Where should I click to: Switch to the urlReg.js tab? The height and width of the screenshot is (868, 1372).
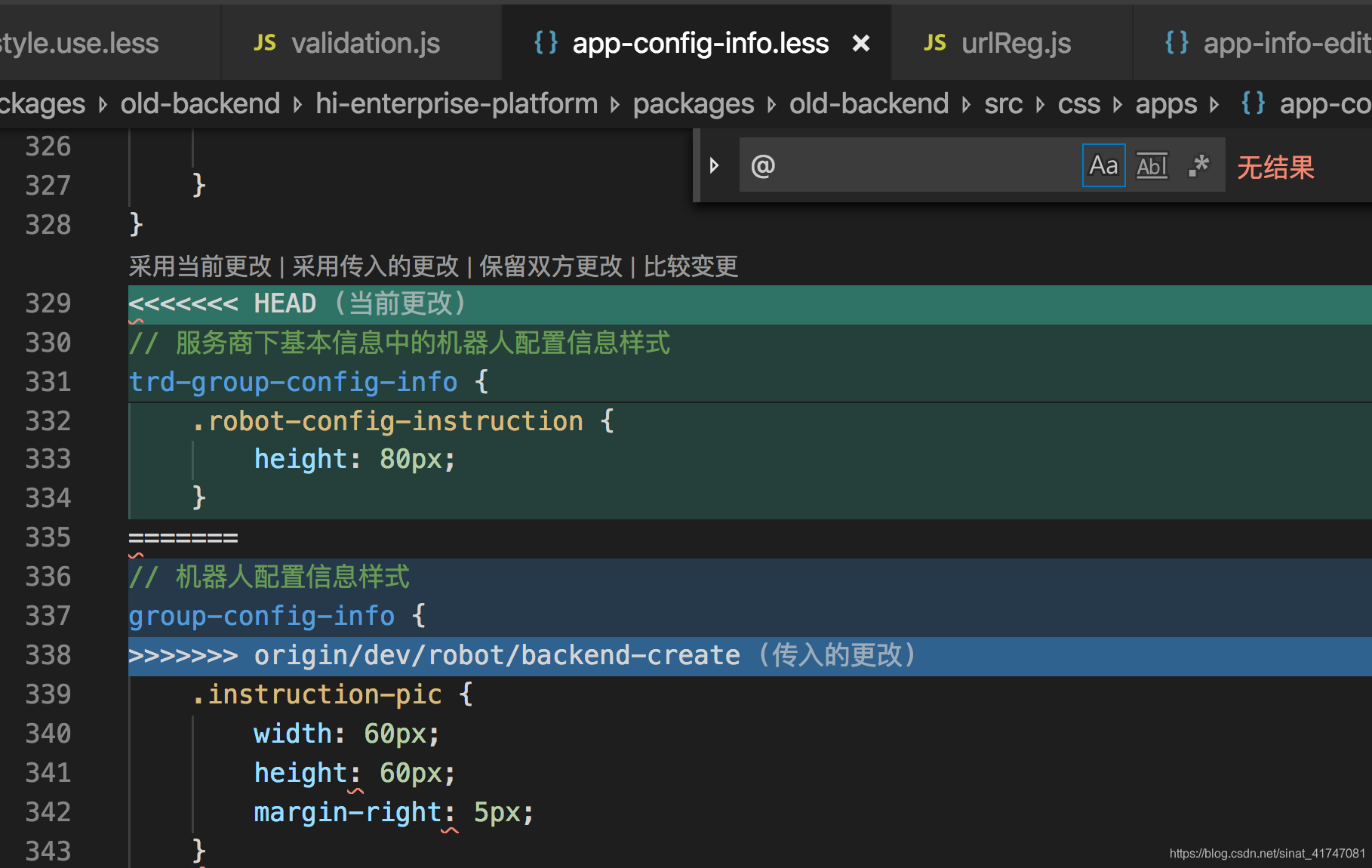click(x=1016, y=43)
